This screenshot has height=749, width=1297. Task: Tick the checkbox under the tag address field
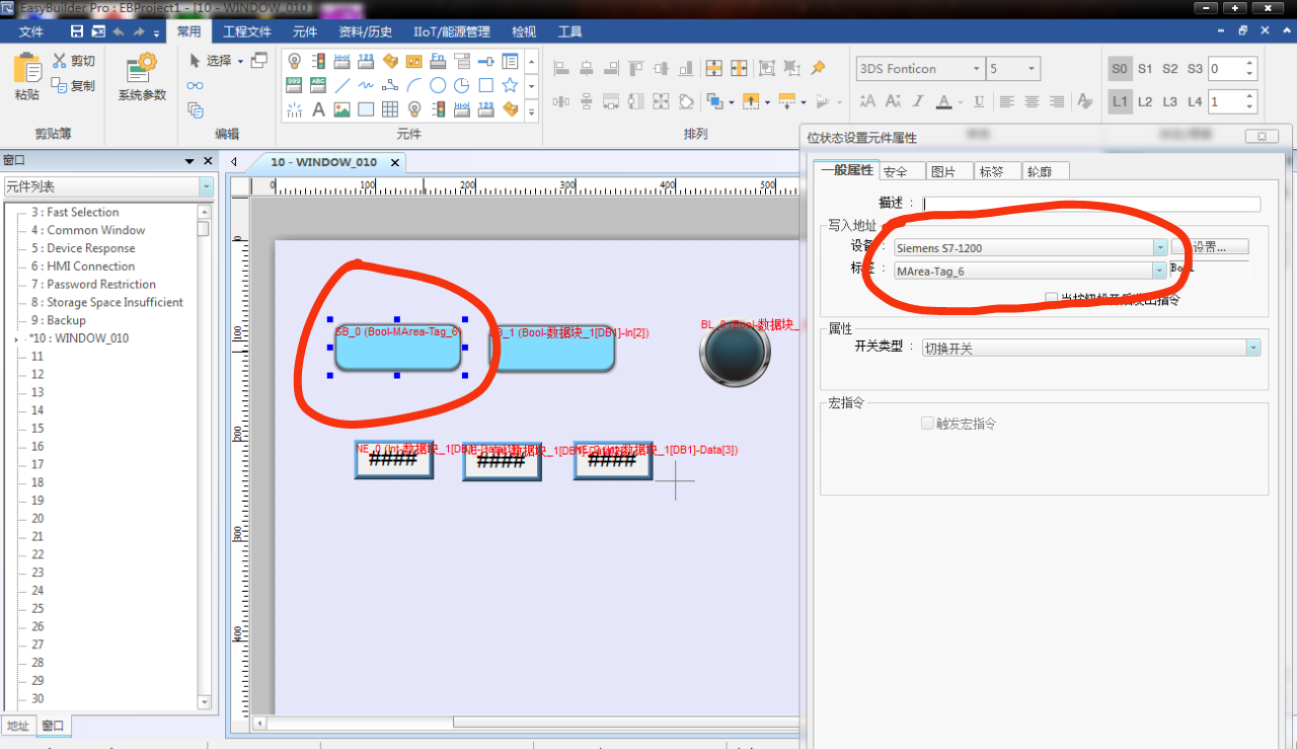coord(1051,298)
